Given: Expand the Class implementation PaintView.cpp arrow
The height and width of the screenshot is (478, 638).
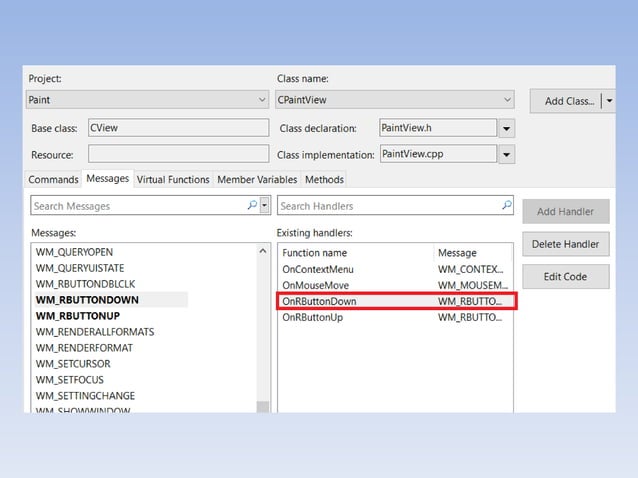Looking at the screenshot, I should coord(507,155).
